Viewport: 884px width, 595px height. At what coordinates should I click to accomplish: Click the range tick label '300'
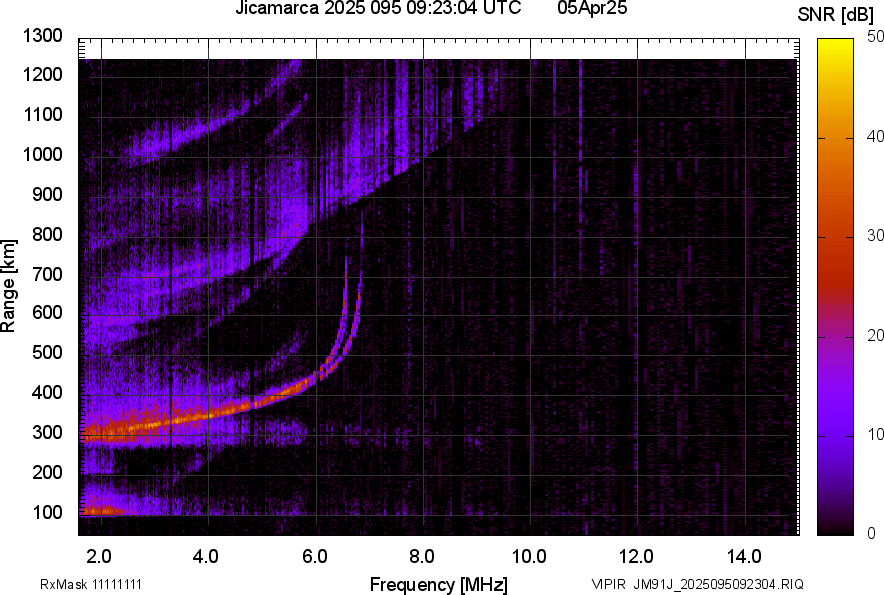coord(47,433)
